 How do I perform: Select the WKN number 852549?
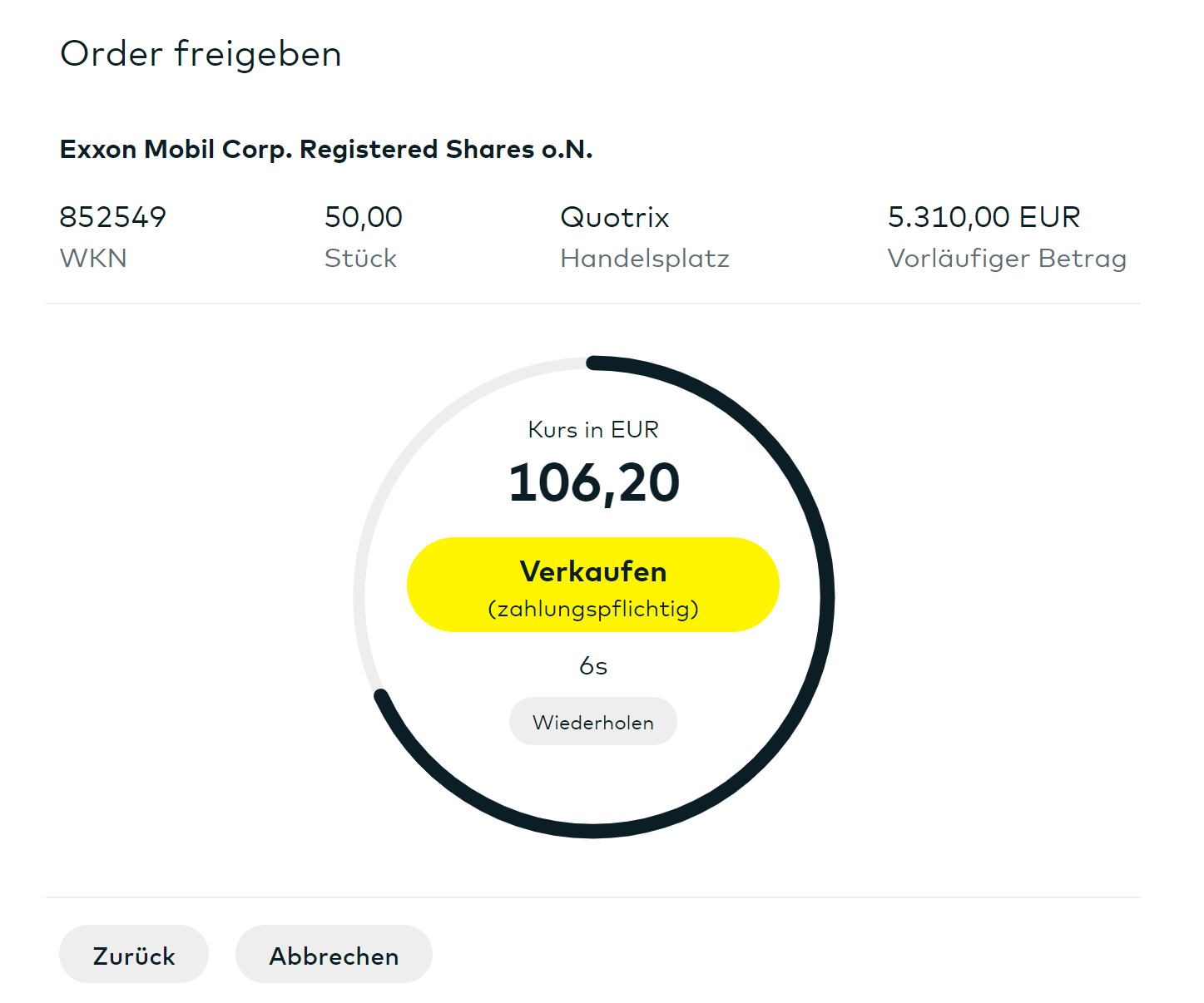(113, 217)
